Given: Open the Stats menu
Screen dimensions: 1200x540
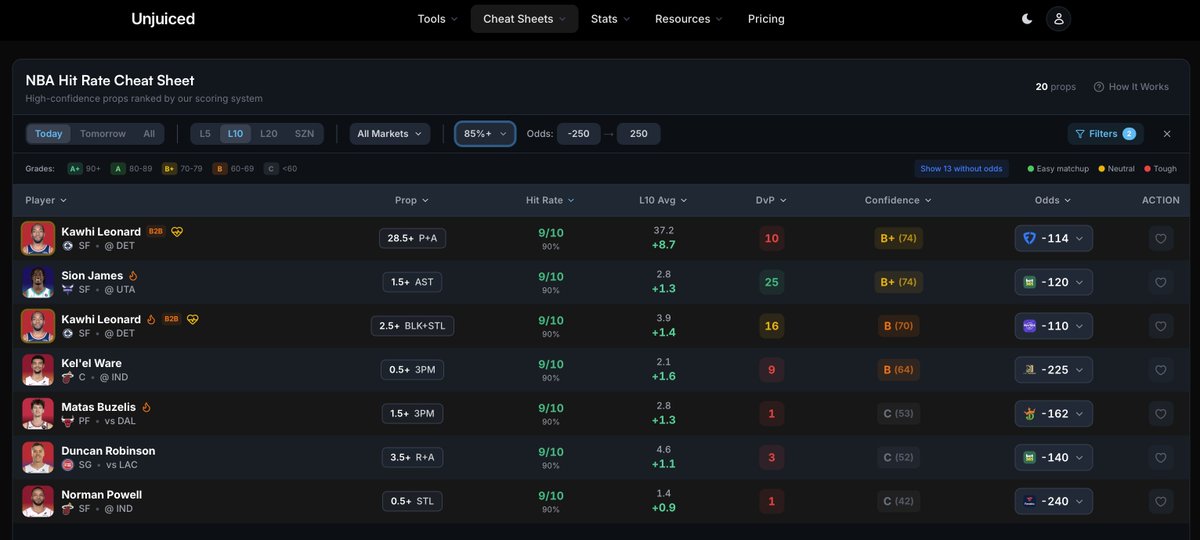Looking at the screenshot, I should (x=610, y=19).
